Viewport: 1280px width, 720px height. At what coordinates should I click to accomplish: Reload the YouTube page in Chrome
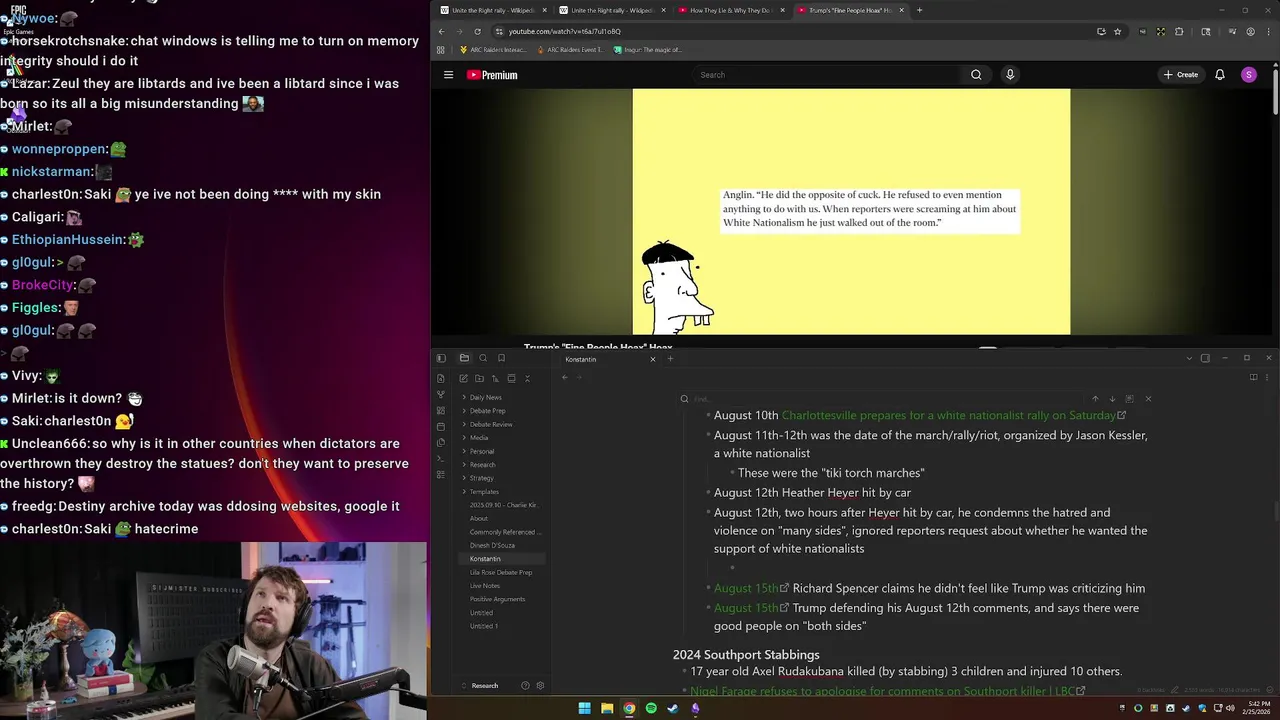click(x=478, y=31)
